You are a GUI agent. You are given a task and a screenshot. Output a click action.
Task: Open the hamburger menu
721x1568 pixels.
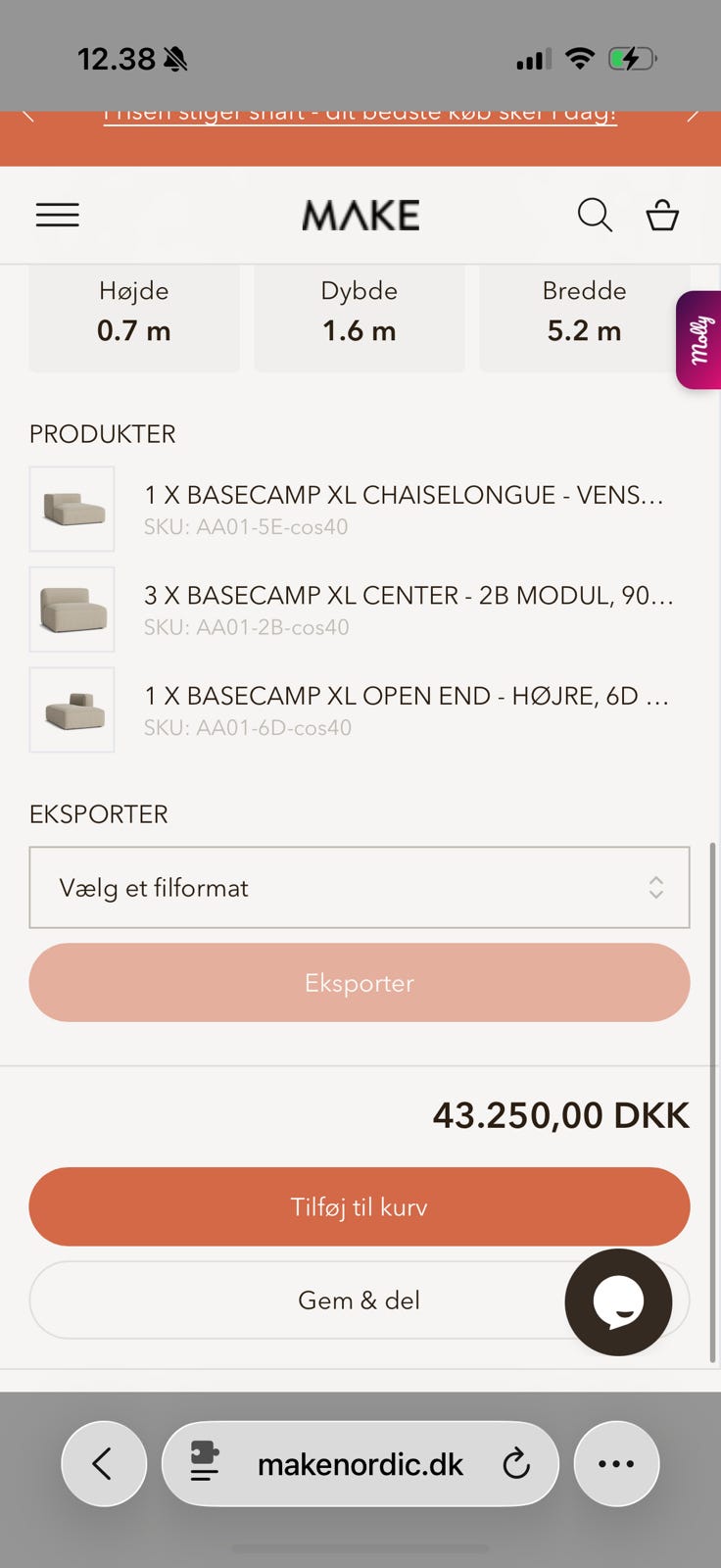point(58,215)
